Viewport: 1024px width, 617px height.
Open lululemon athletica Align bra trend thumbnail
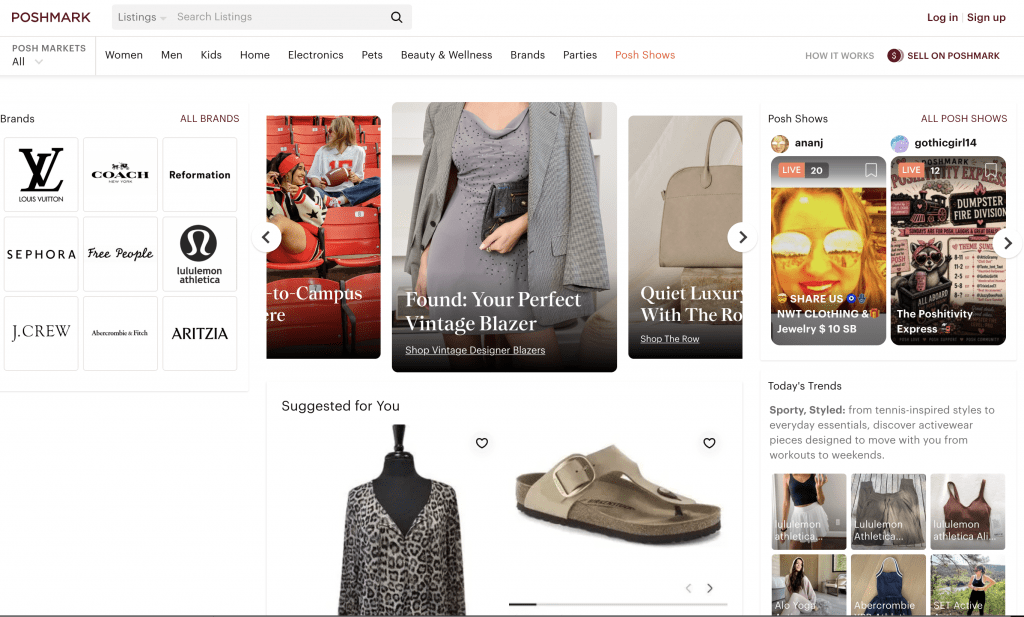tap(968, 511)
